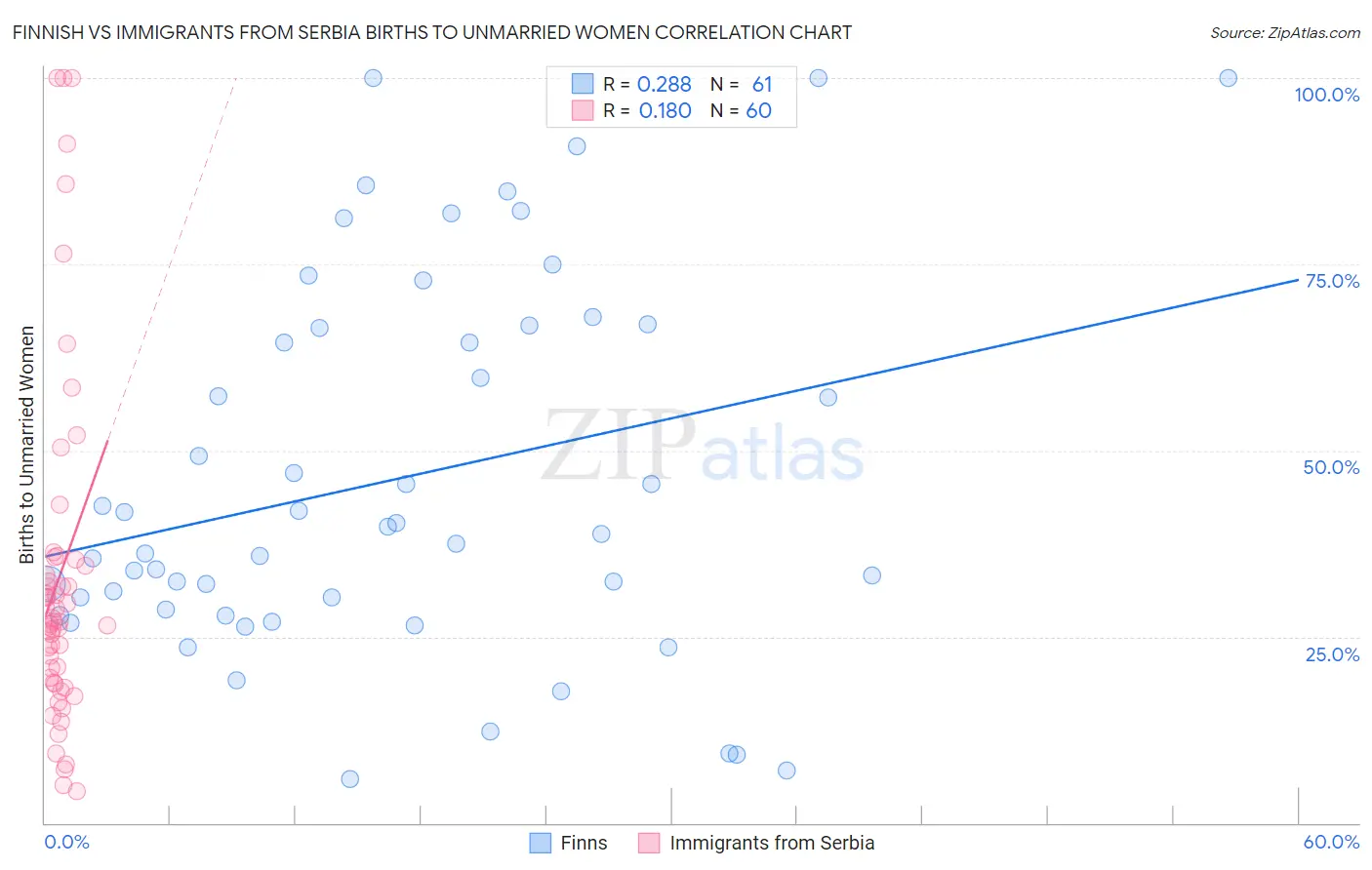Image resolution: width=1372 pixels, height=870 pixels.
Task: Click the pink Immigrants from Serbia legend swatch
Action: click(650, 843)
